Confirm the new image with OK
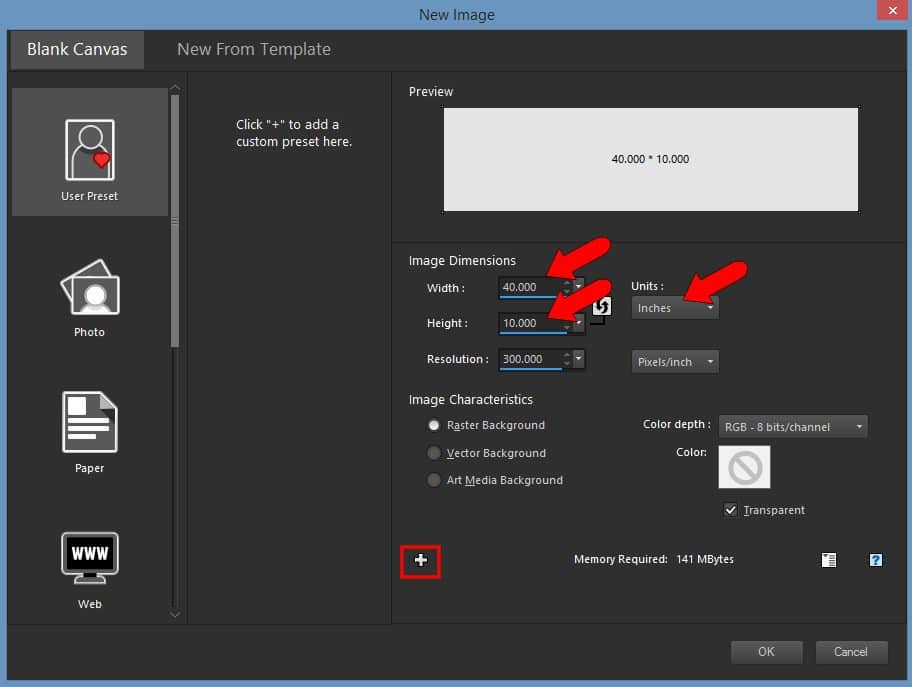912x687 pixels. tap(766, 651)
